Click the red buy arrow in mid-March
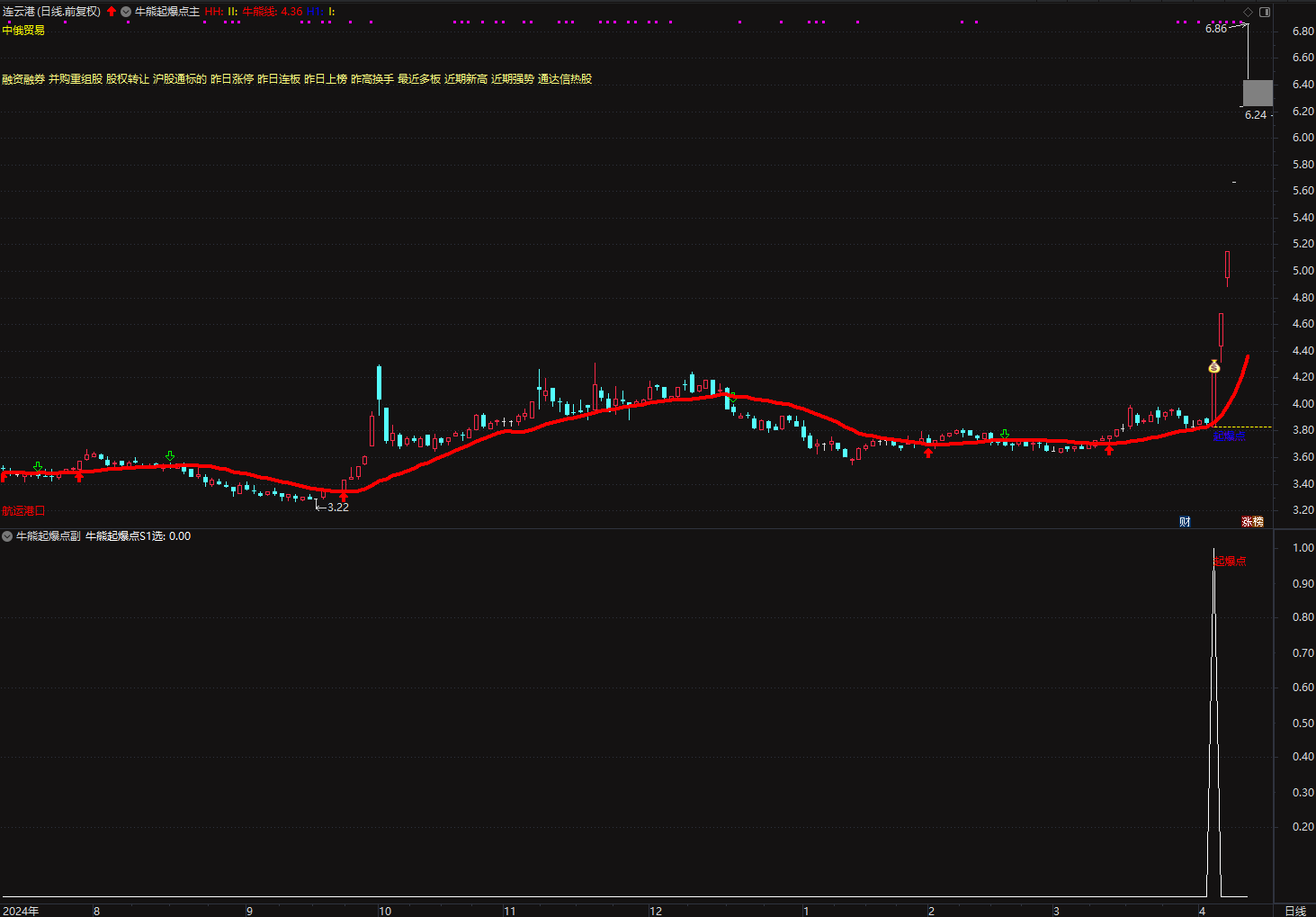The width and height of the screenshot is (1316, 917). (1109, 449)
